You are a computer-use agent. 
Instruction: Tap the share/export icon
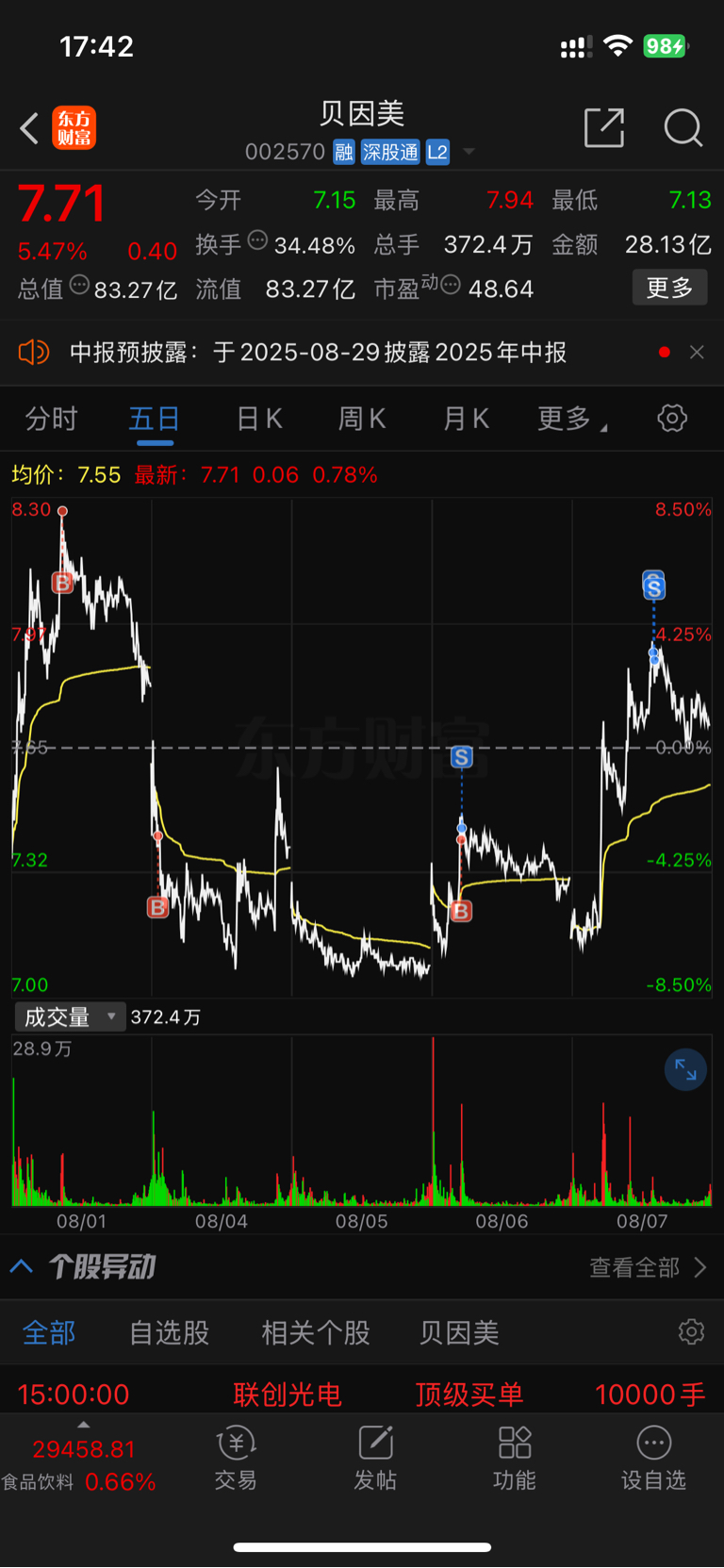(x=604, y=127)
